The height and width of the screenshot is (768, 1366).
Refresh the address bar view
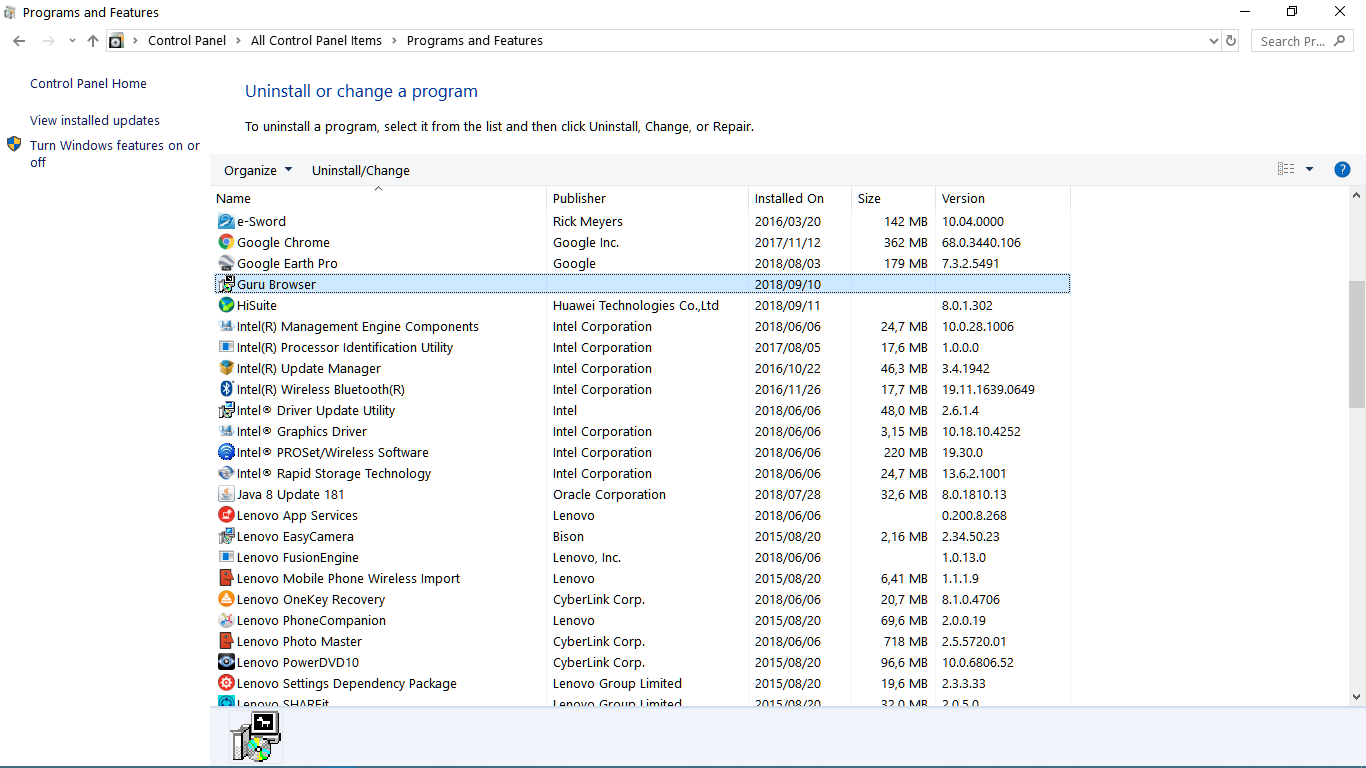click(1231, 41)
